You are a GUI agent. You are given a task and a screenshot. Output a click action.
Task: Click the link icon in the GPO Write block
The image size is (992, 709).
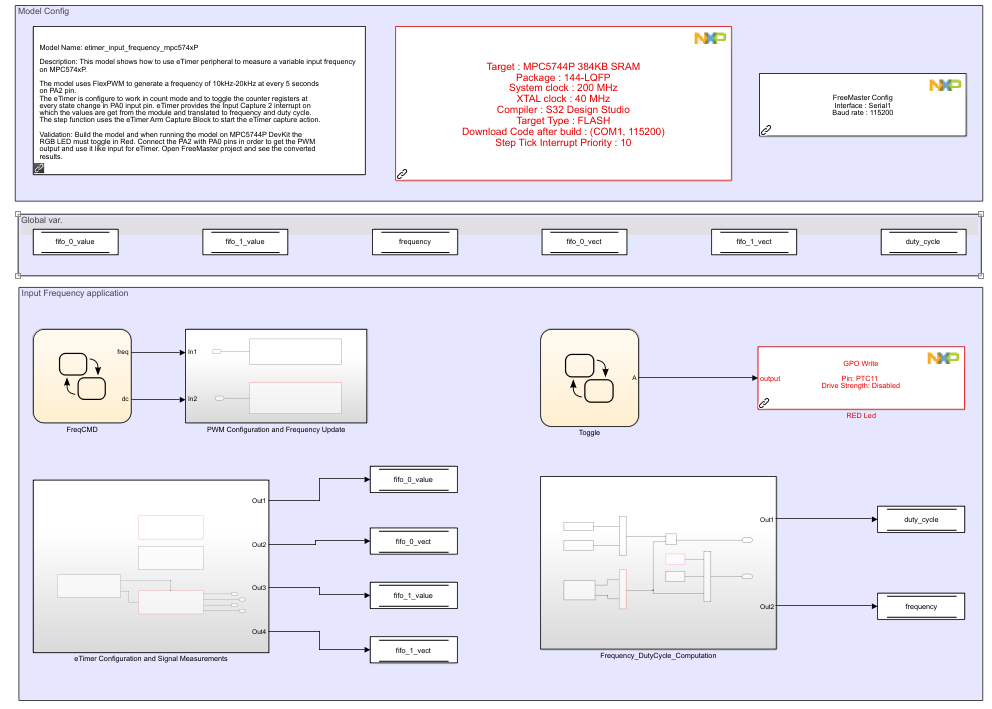(764, 403)
